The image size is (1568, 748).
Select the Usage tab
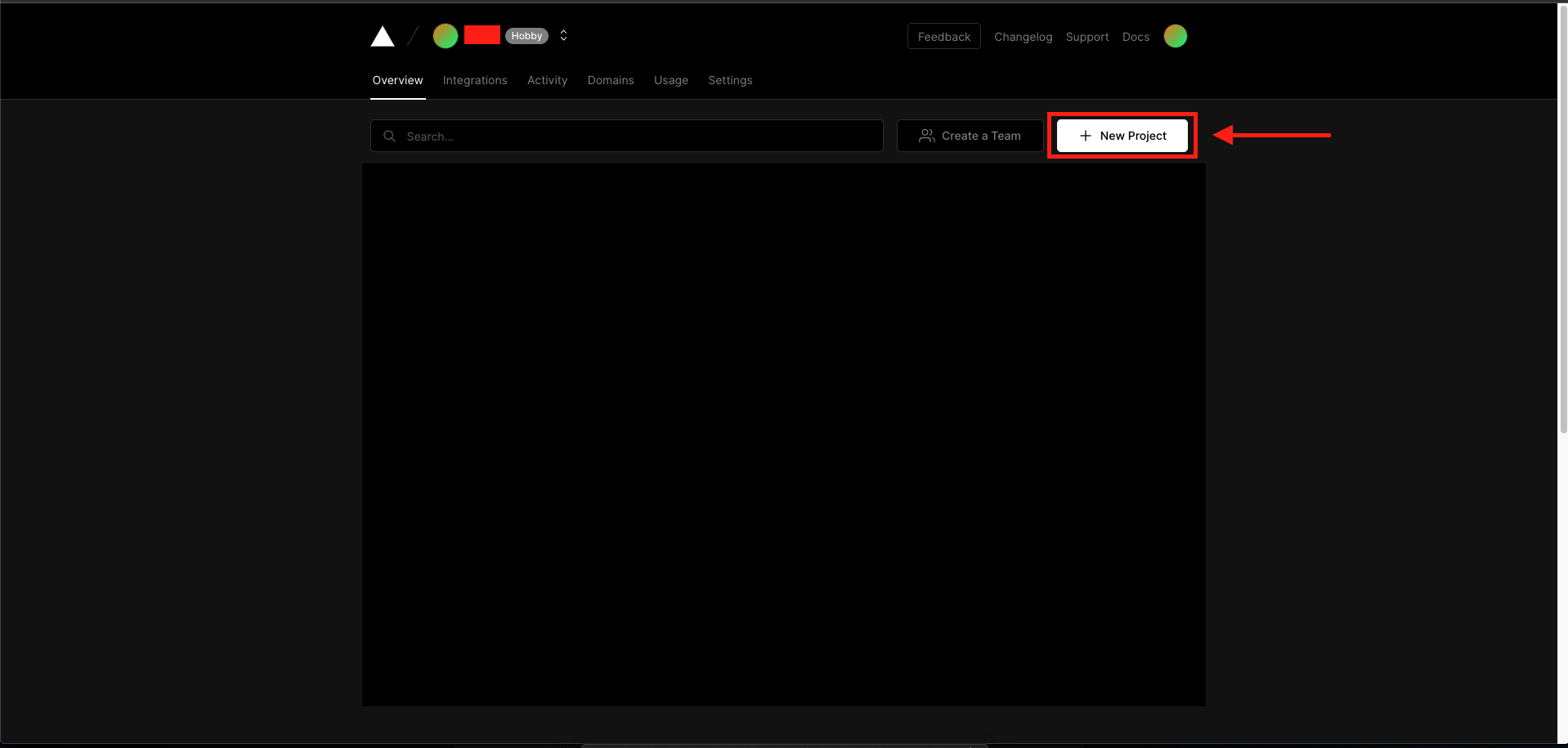(x=670, y=80)
